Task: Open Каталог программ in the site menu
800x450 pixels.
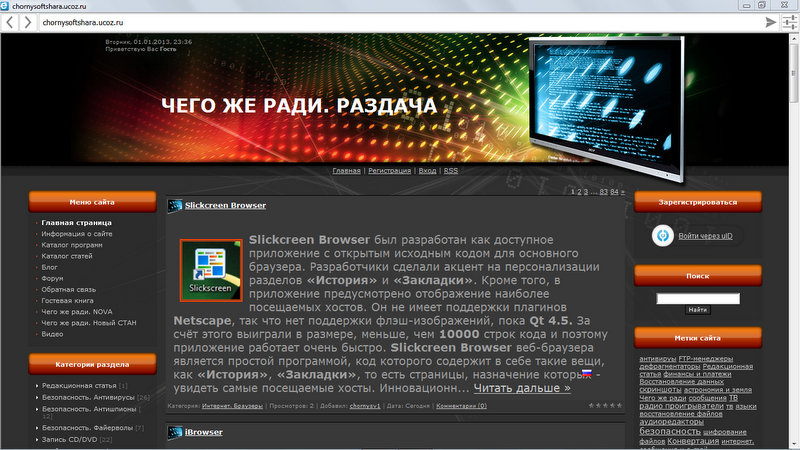Action: (71, 245)
